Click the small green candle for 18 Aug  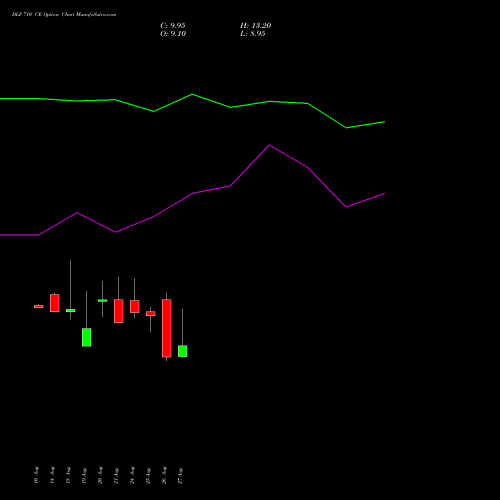point(71,311)
